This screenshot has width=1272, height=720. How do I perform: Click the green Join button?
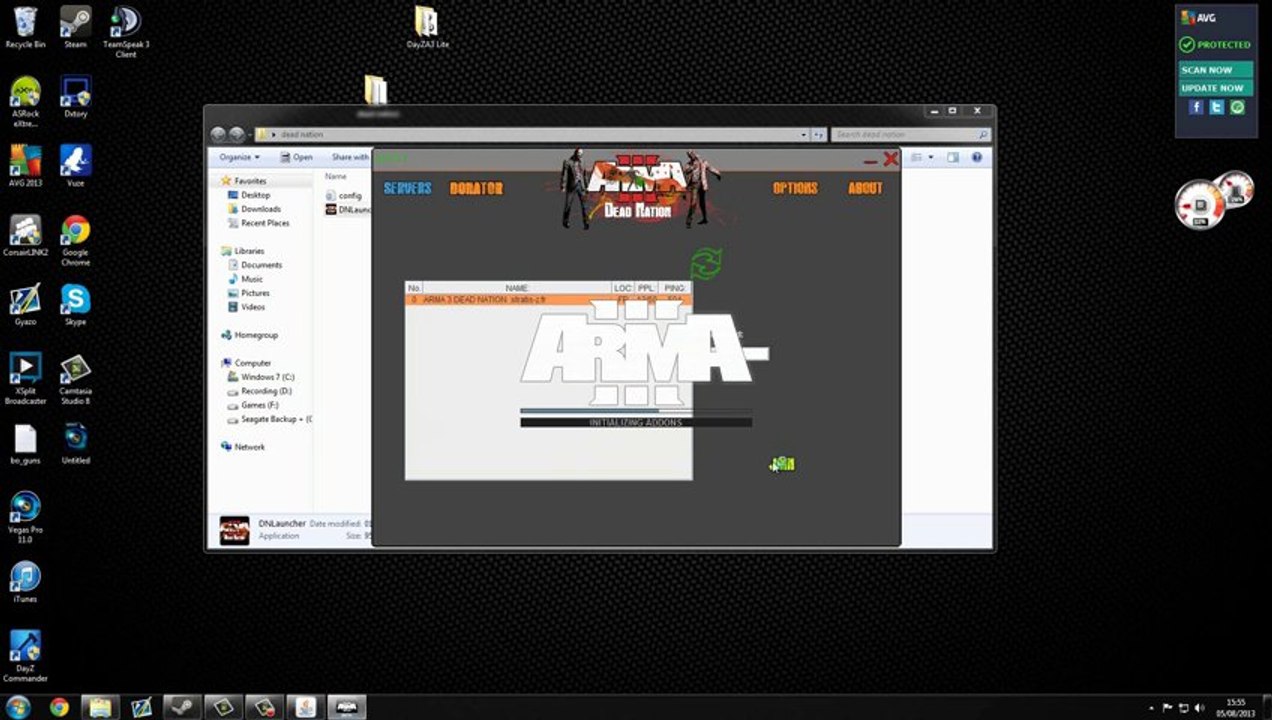[783, 464]
